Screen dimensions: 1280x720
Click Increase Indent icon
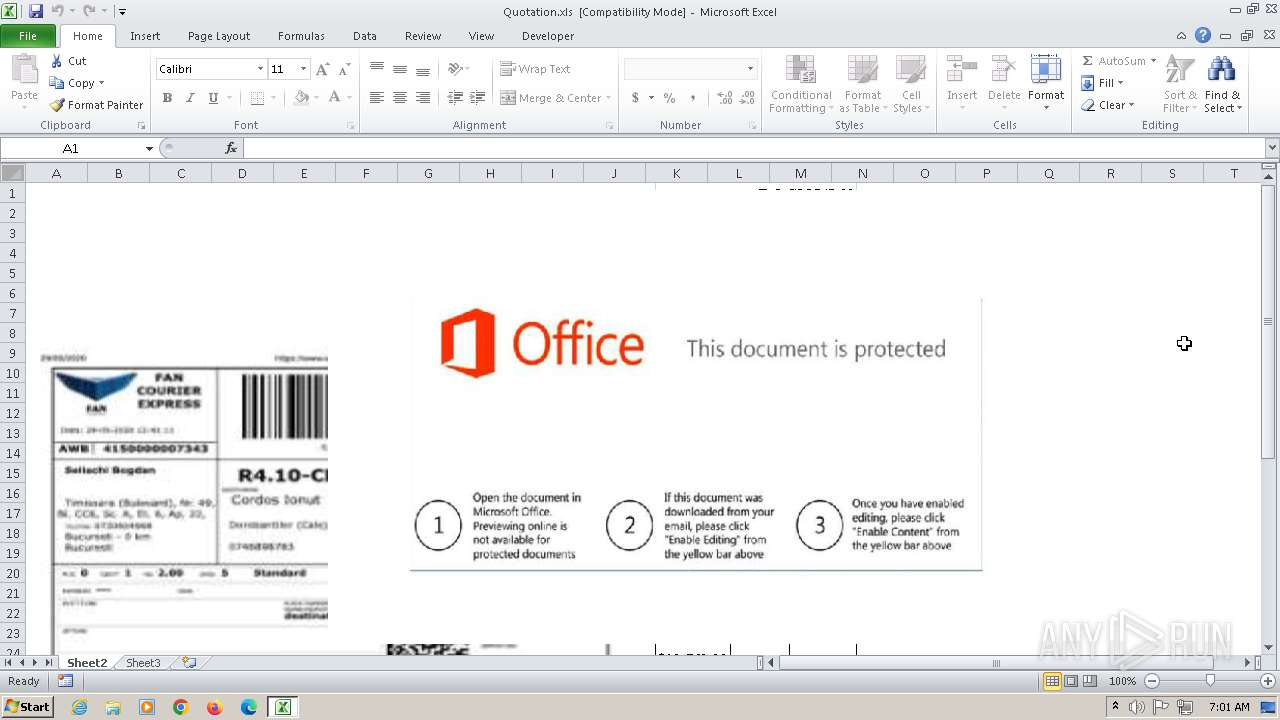(x=478, y=98)
